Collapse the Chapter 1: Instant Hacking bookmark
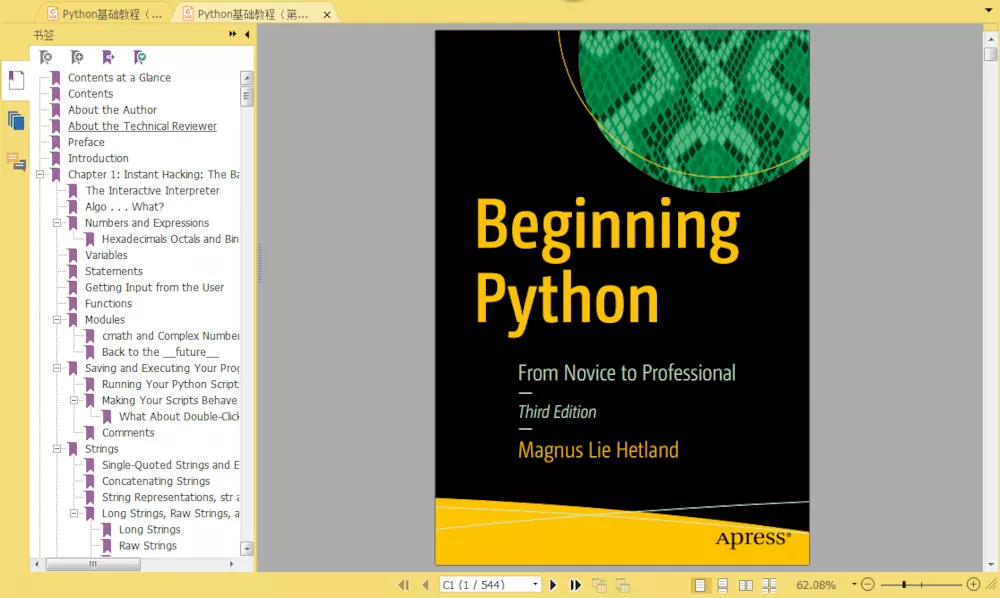The image size is (1000, 598). pyautogui.click(x=40, y=174)
